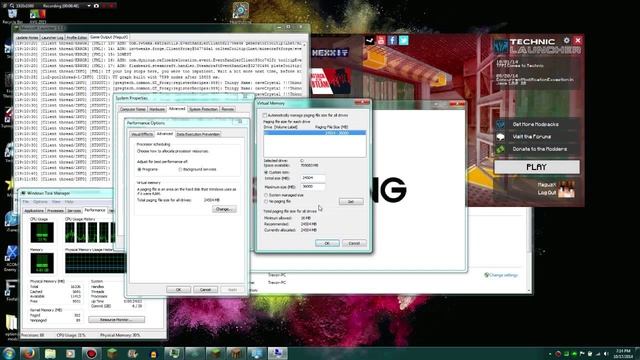
Task: Open Launcher Log tab
Action: (x=52, y=38)
